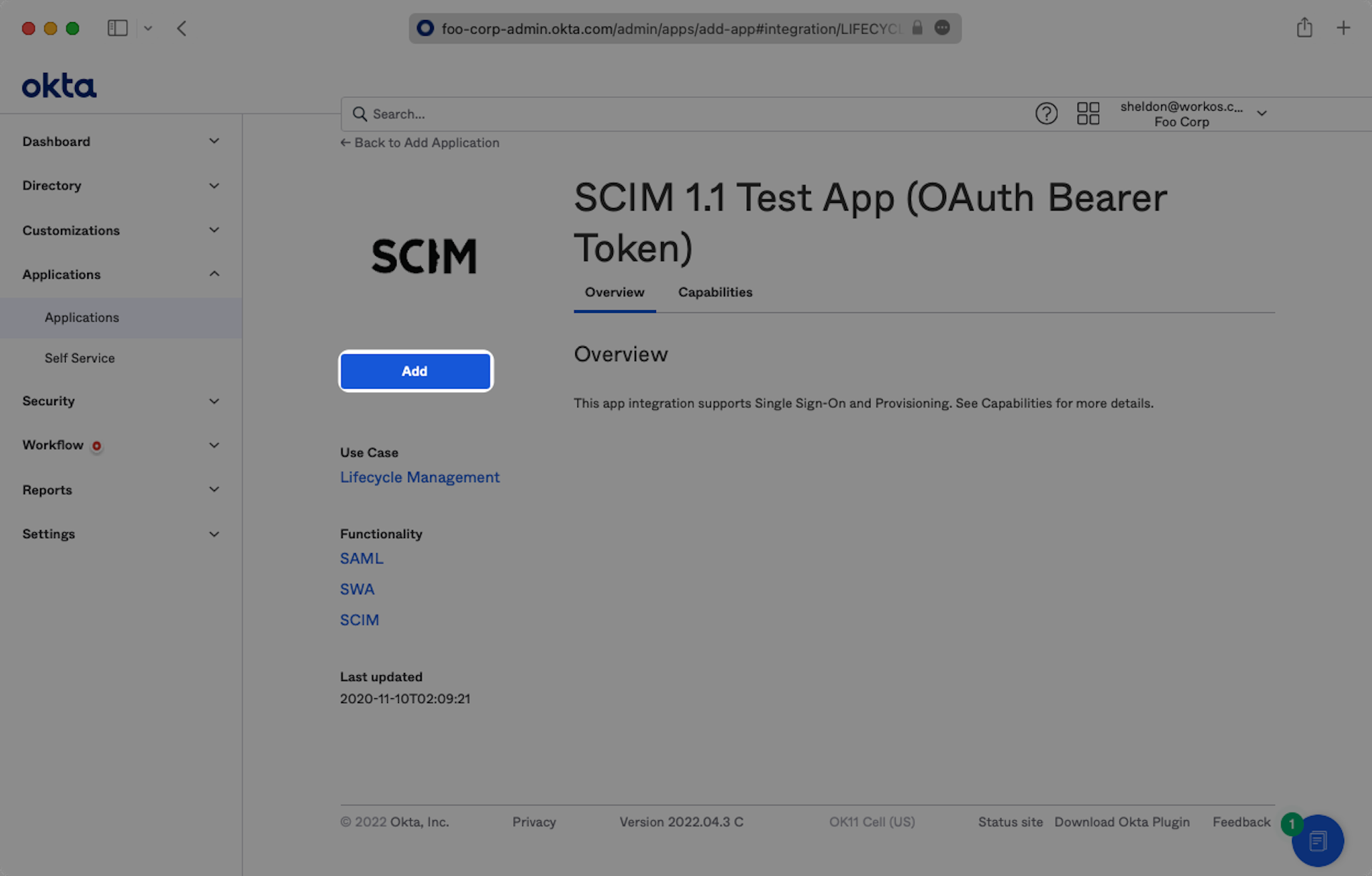The image size is (1372, 876).
Task: Go Back to Add Application
Action: [419, 143]
